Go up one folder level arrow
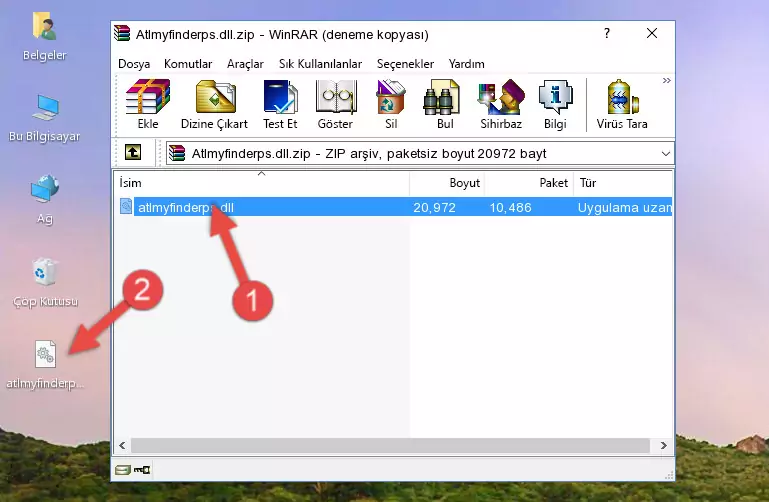The height and width of the screenshot is (502, 769). tap(133, 152)
